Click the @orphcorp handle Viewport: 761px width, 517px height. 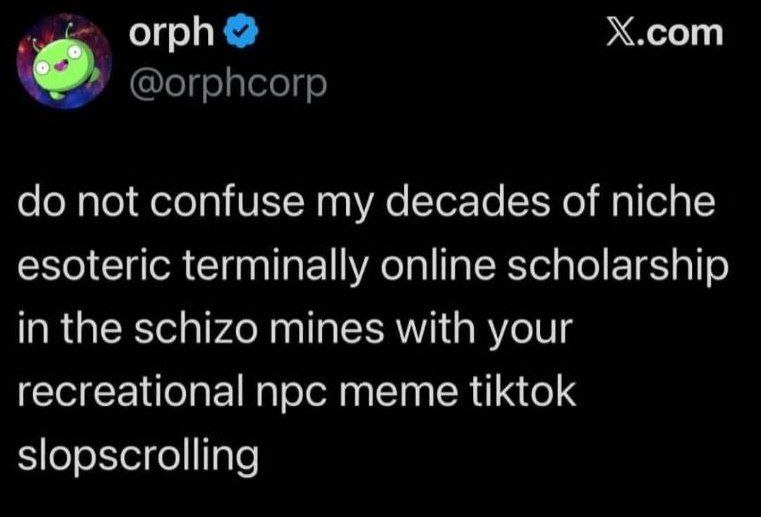click(227, 84)
